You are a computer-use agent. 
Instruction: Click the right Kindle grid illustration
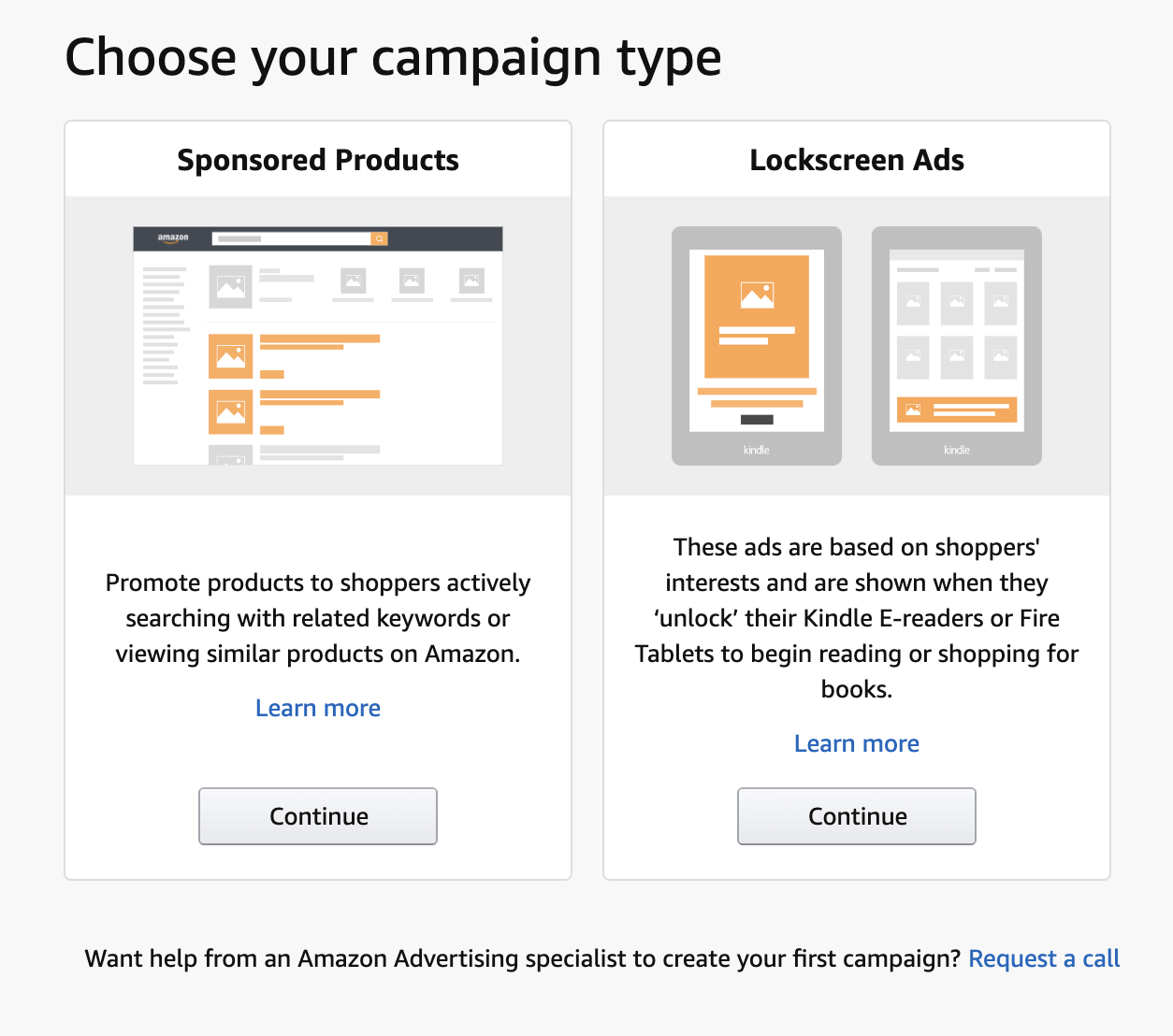point(957,345)
